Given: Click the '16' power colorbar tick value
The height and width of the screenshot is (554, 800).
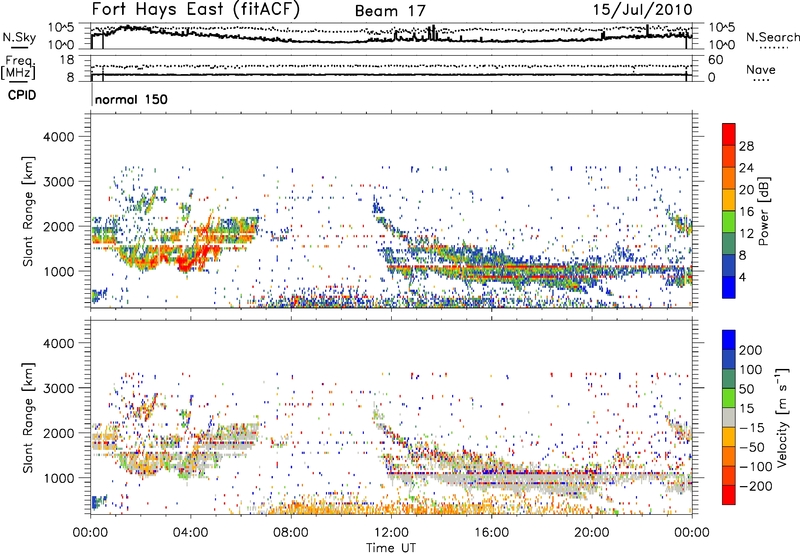Looking at the screenshot, I should pyautogui.click(x=746, y=212).
